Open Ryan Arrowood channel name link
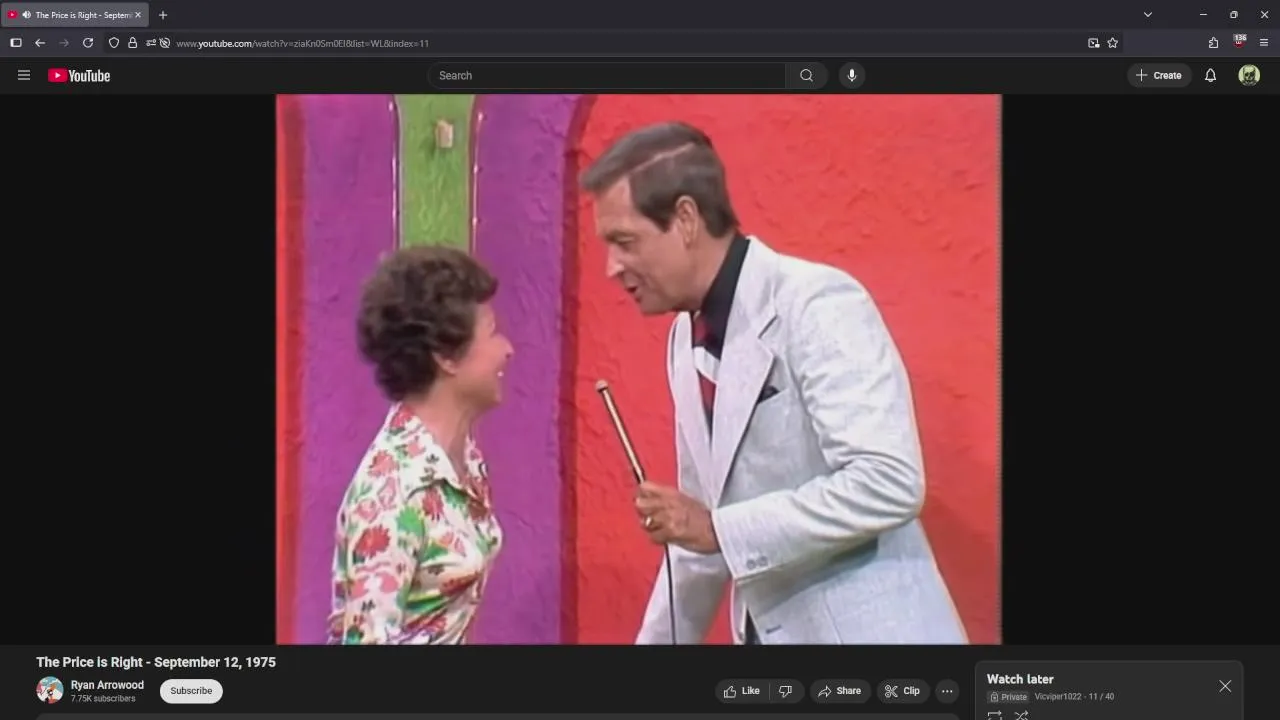 (x=107, y=685)
